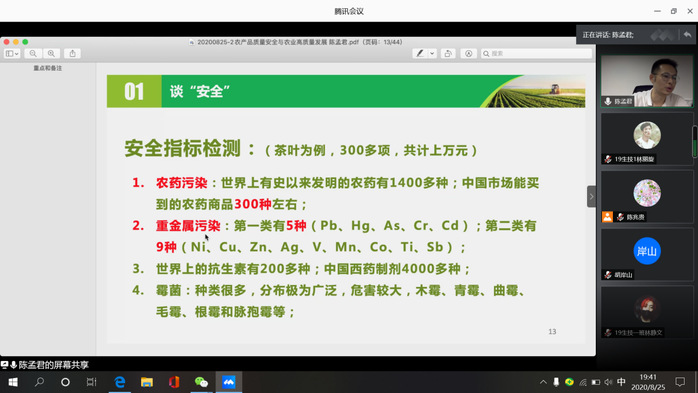Screen dimensions: 698x393
Task: Open Microsoft Edge from the taskbar
Action: click(x=120, y=382)
